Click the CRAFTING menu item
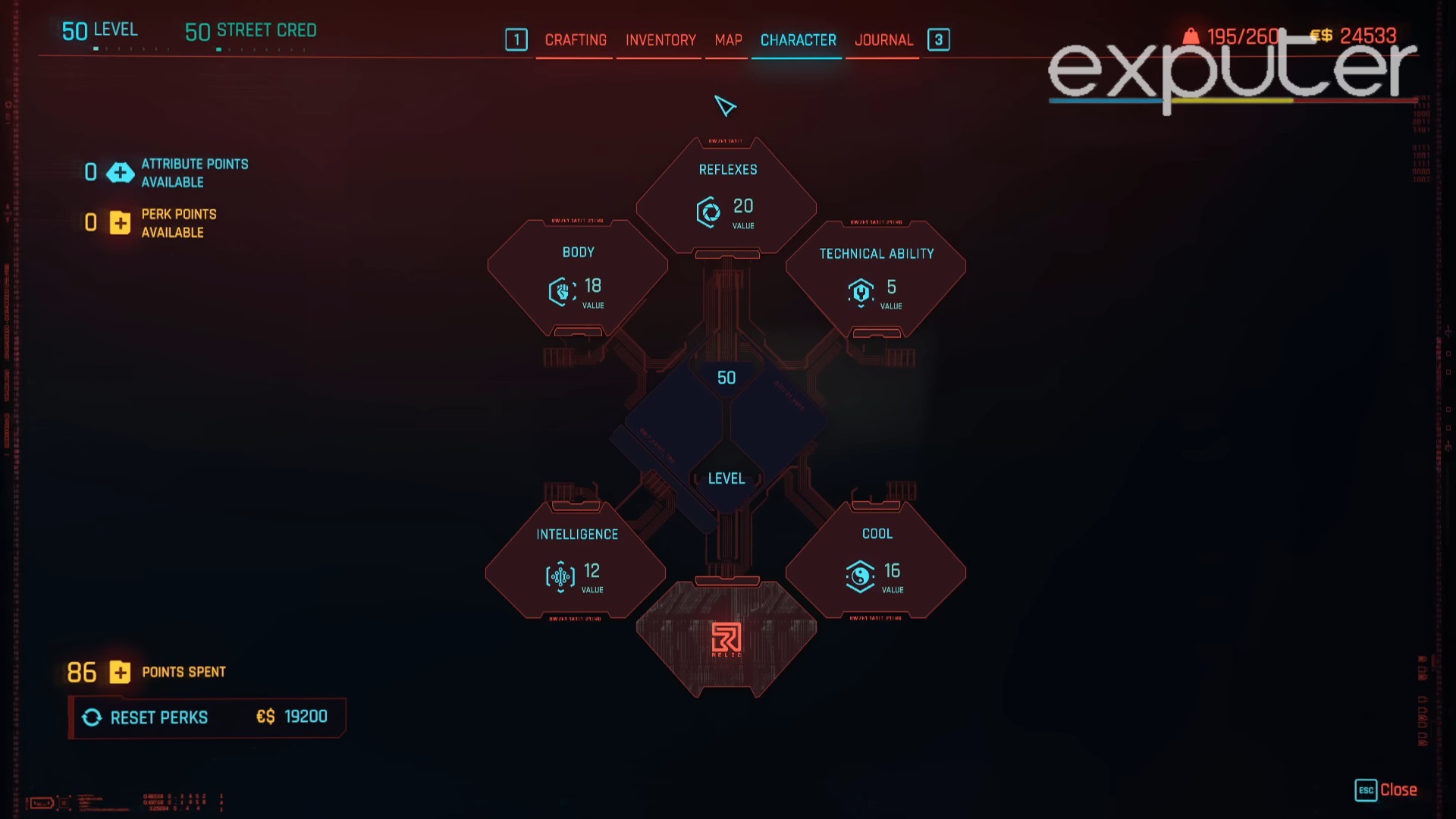Viewport: 1456px width, 819px height. pos(575,40)
